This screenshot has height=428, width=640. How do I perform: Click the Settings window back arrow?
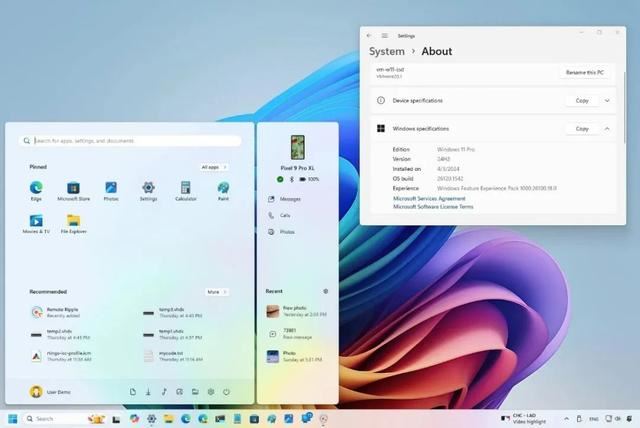point(369,36)
